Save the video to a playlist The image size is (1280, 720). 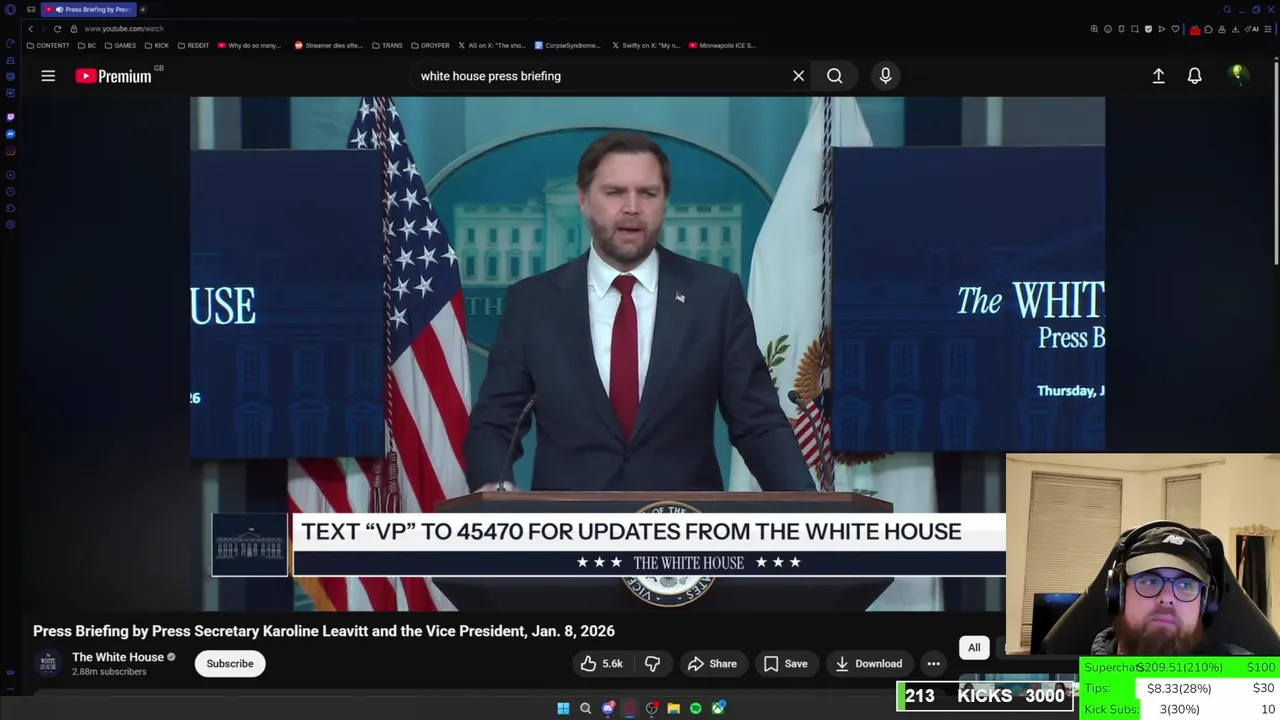pyautogui.click(x=785, y=663)
